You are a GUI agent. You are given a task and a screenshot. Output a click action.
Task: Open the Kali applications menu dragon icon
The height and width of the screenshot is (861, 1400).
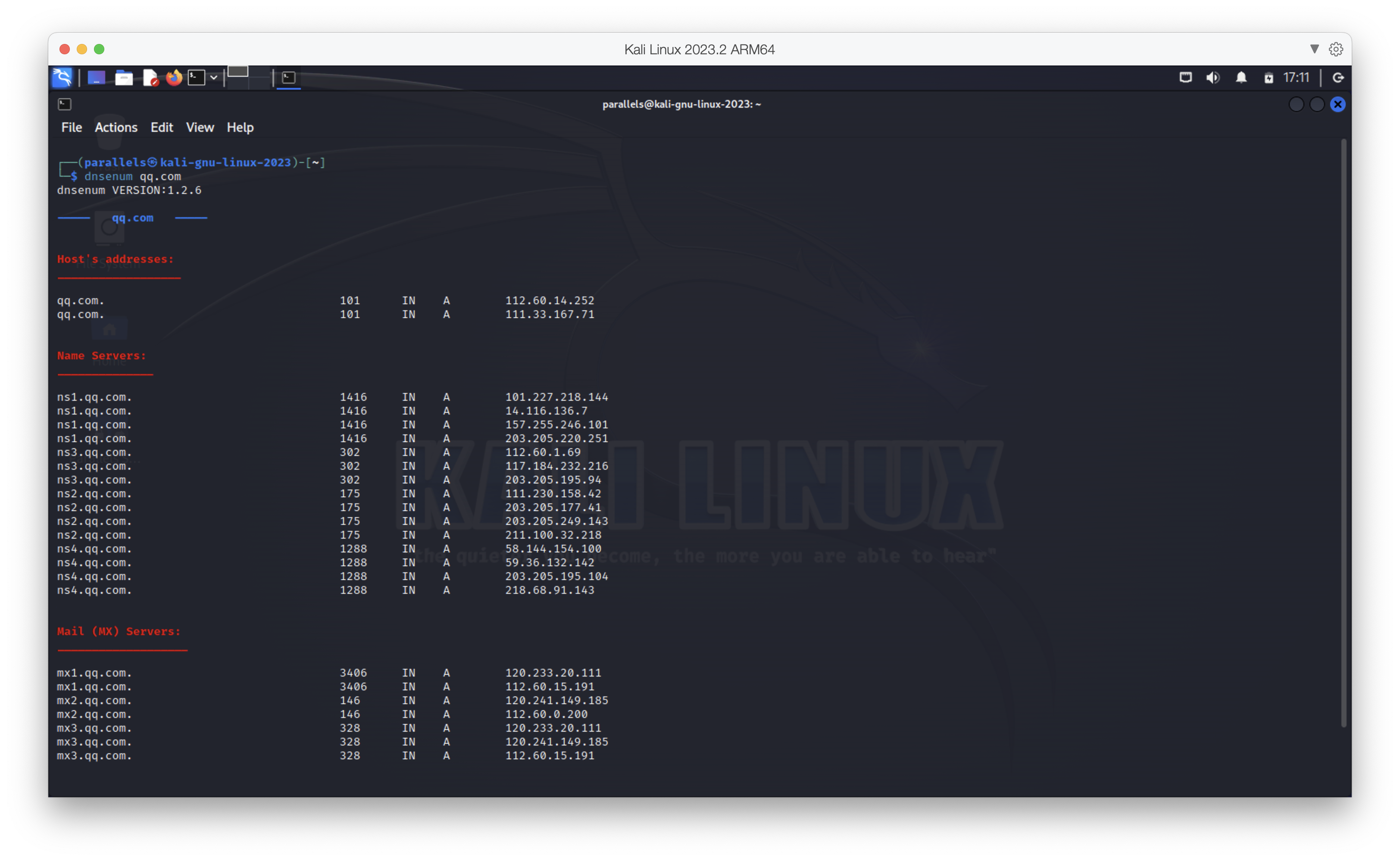coord(62,78)
